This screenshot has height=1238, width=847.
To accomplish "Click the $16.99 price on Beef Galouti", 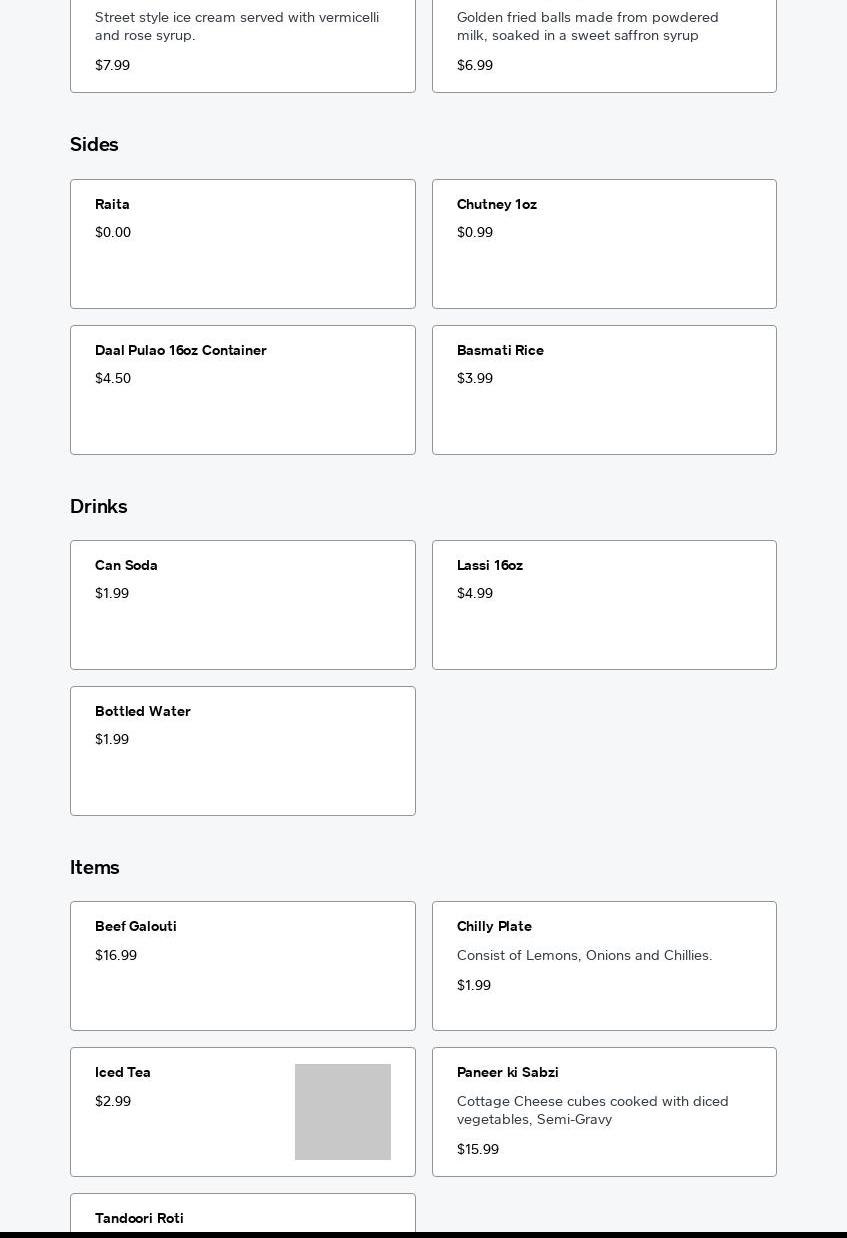I will (116, 955).
